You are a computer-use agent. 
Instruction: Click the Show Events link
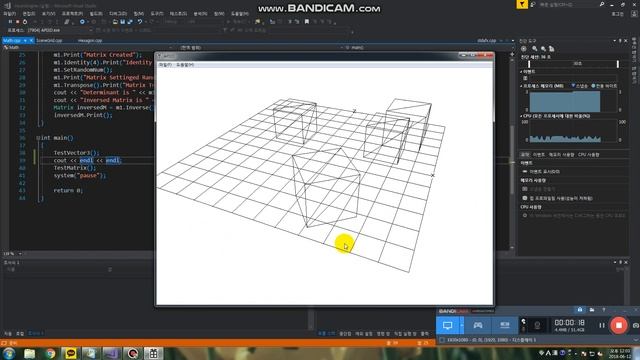[x=544, y=171]
